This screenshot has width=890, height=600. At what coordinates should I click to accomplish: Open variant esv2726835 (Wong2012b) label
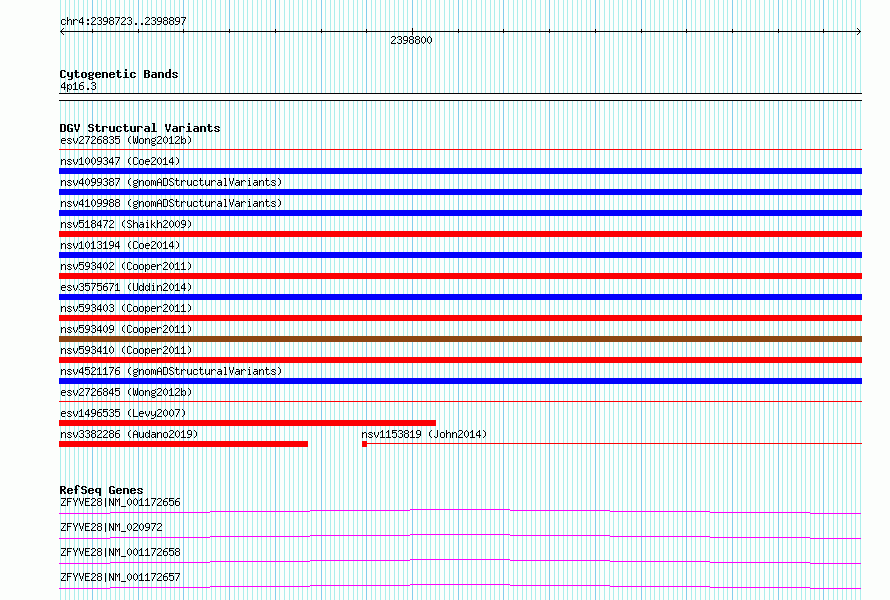coord(126,140)
